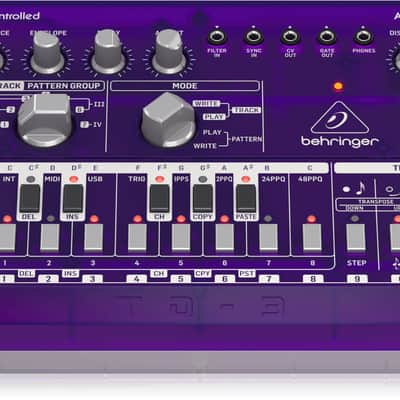Click the white step button numbered 6
This screenshot has height=400, width=400.
(225, 237)
